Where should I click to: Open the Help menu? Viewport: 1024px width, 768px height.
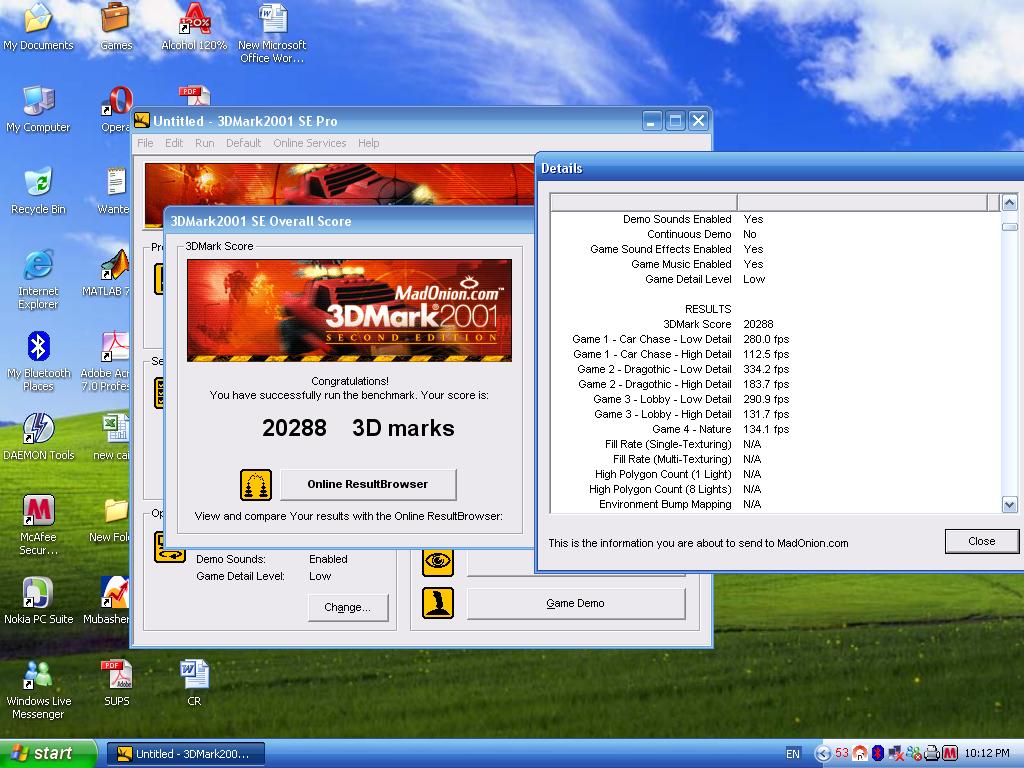[368, 143]
